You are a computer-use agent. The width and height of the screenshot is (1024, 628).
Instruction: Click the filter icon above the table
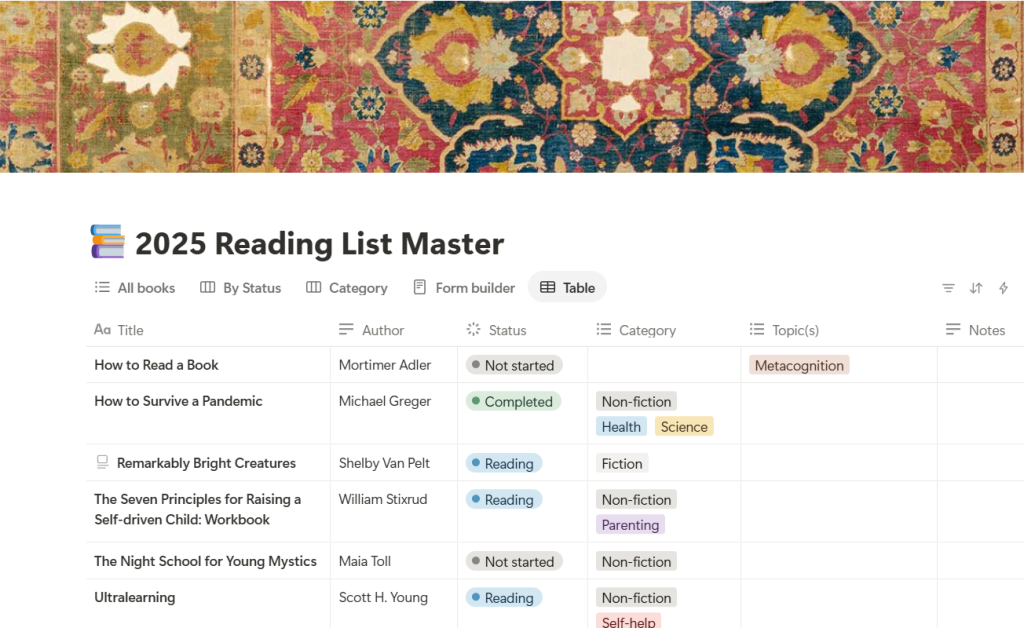pos(948,288)
